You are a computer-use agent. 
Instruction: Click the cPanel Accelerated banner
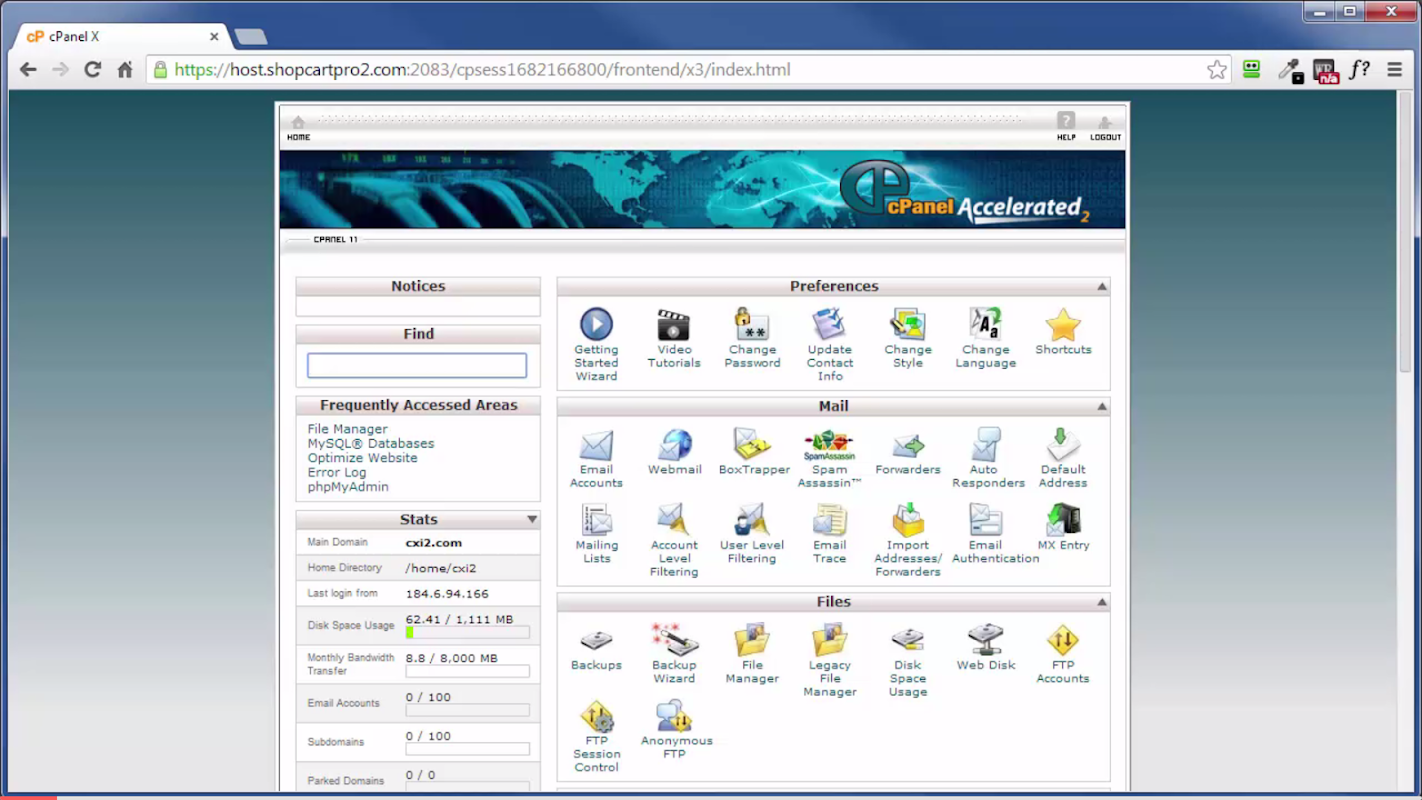[x=702, y=190]
